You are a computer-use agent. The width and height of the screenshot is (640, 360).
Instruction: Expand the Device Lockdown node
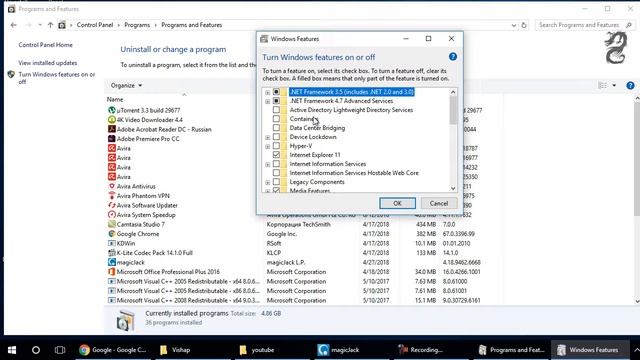(x=268, y=137)
